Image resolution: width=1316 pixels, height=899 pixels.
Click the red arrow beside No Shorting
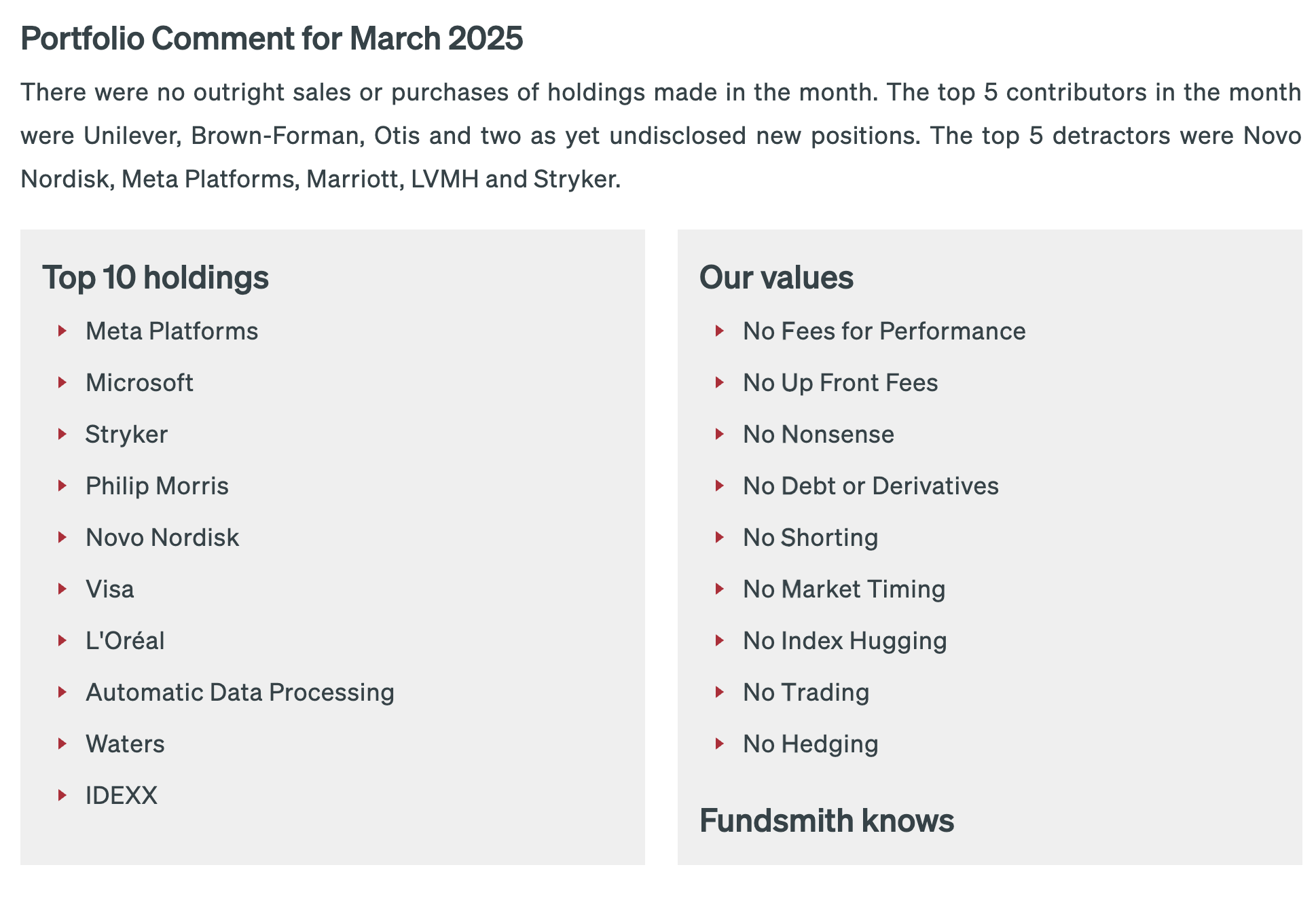[720, 538]
